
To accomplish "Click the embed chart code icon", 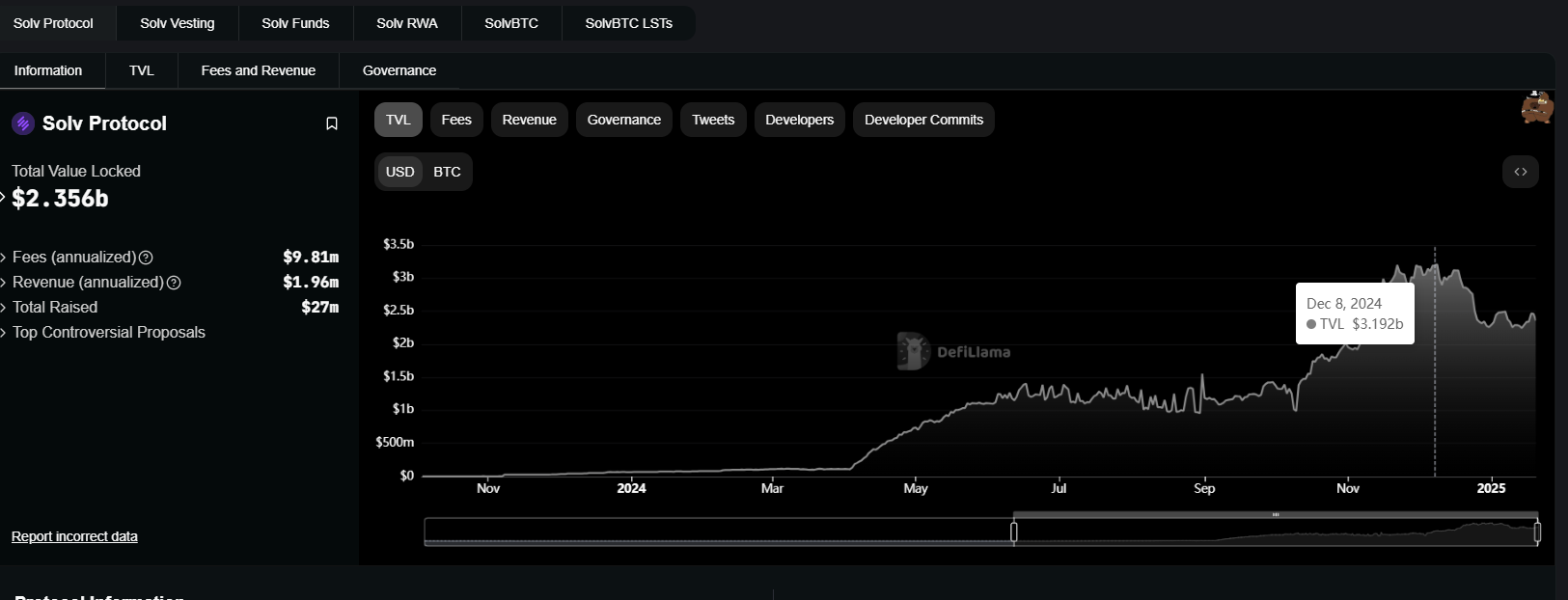I will (1520, 172).
